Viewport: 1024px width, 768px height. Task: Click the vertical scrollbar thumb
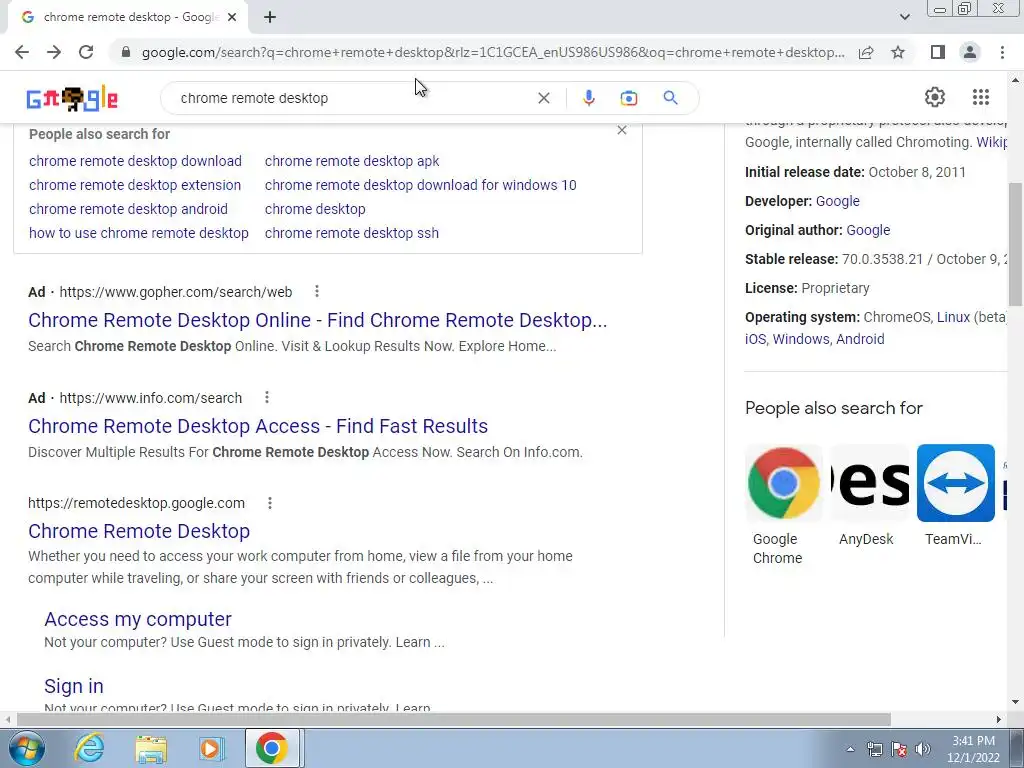[1016, 244]
